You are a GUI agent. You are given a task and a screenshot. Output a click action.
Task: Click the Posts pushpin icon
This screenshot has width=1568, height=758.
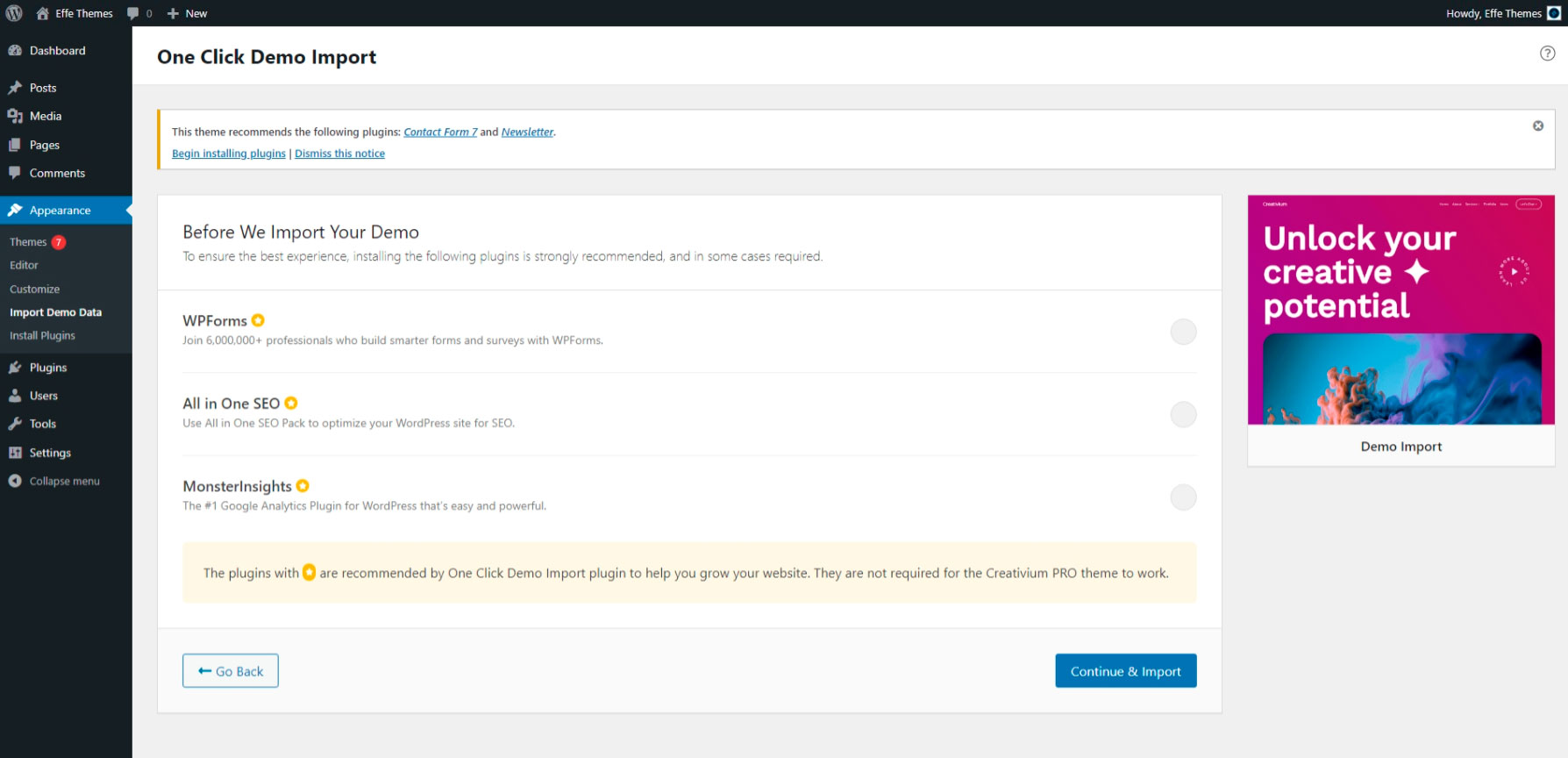point(15,88)
